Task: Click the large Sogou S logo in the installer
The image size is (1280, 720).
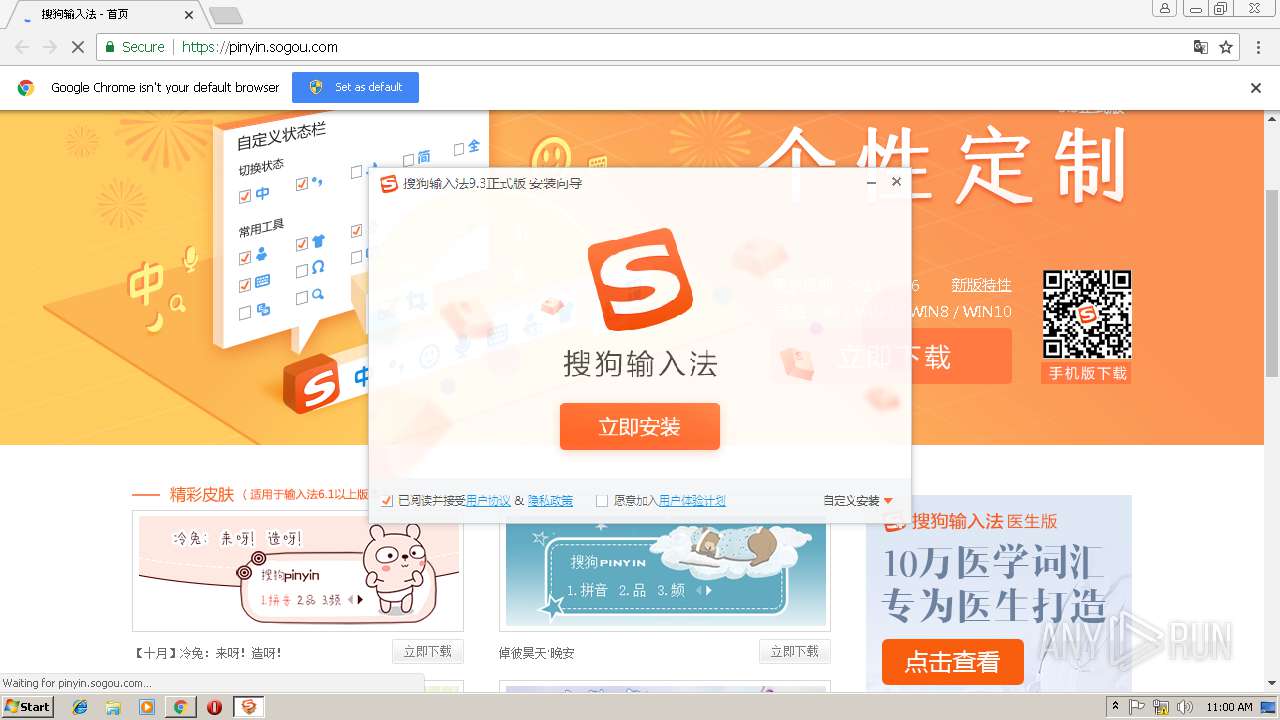Action: click(x=640, y=280)
